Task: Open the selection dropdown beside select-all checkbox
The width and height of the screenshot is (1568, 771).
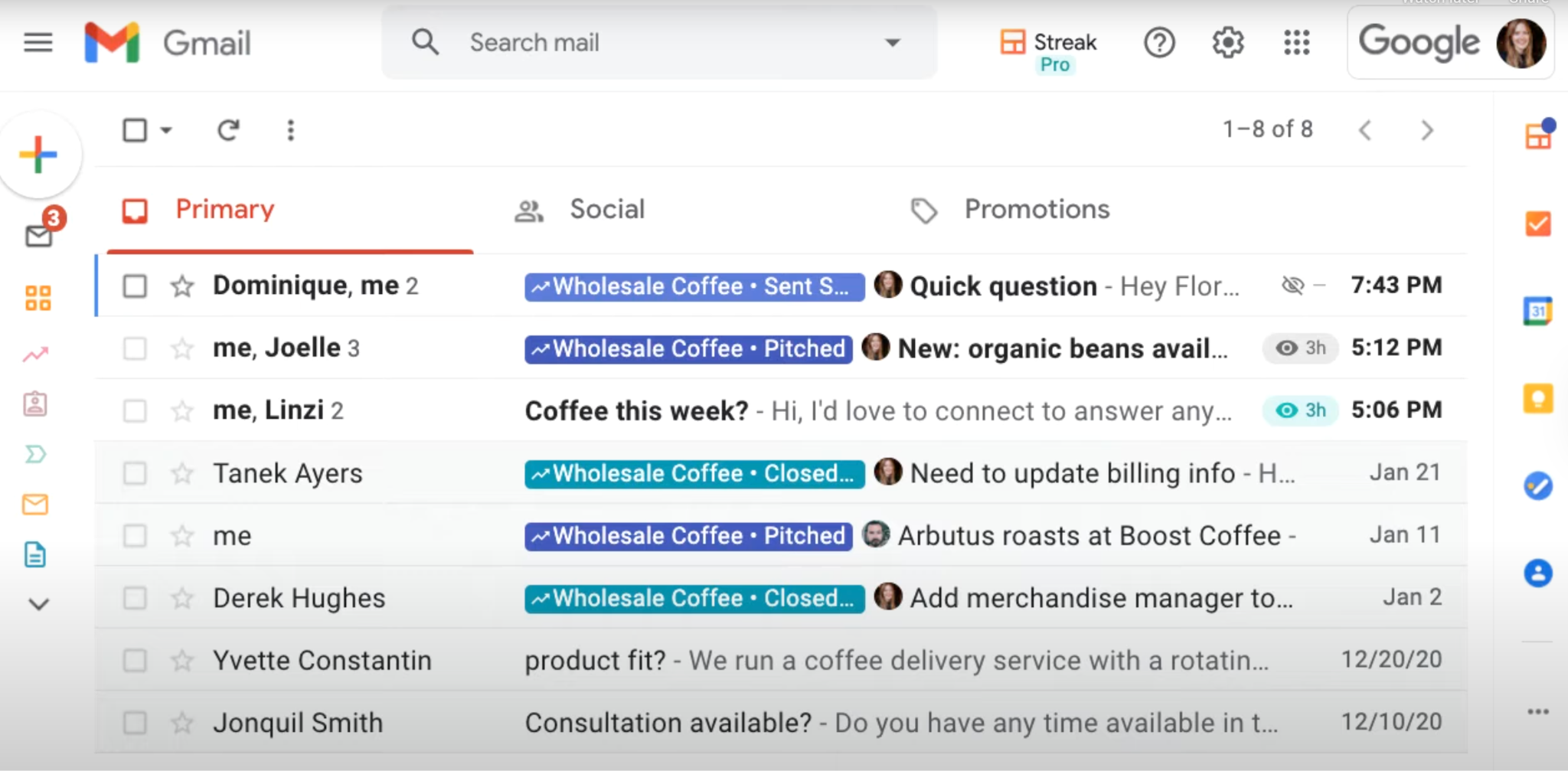Action: coord(167,130)
